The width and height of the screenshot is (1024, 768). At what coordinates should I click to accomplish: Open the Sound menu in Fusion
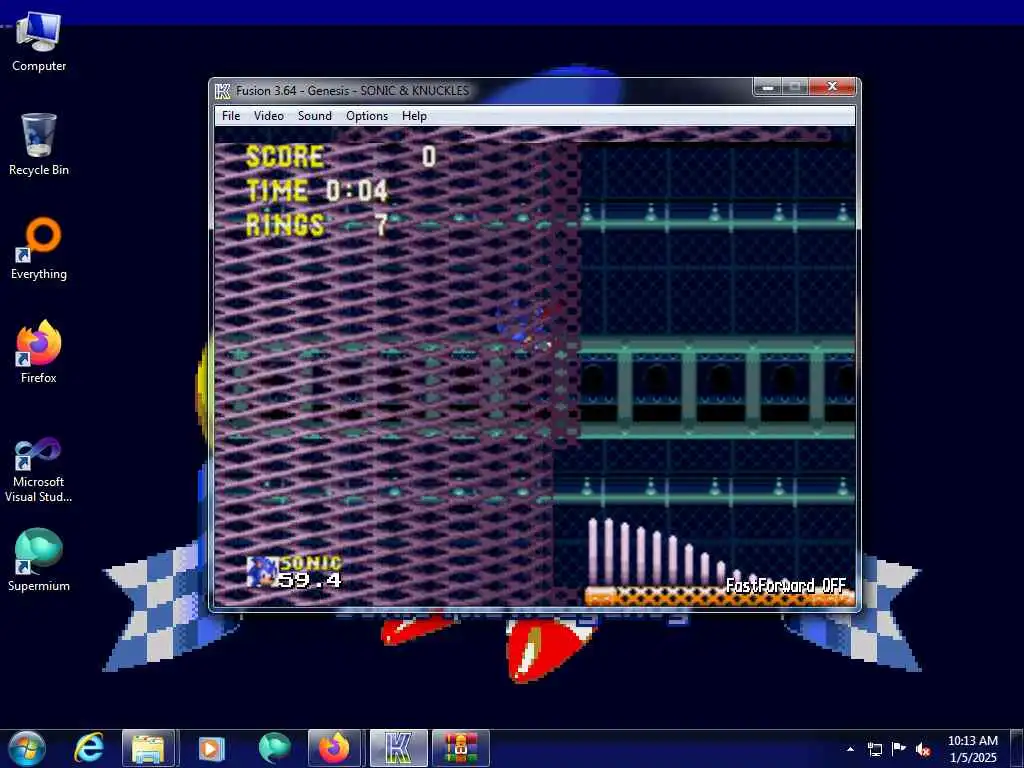point(314,116)
